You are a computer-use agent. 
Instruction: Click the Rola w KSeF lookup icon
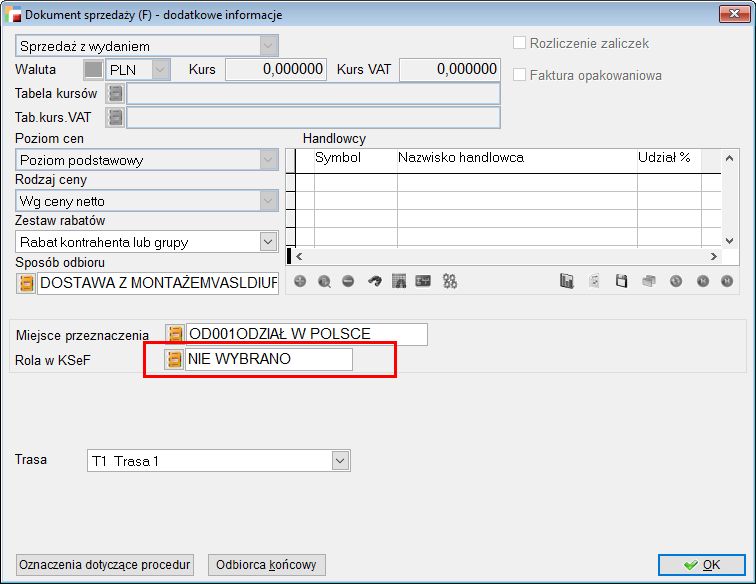point(175,359)
